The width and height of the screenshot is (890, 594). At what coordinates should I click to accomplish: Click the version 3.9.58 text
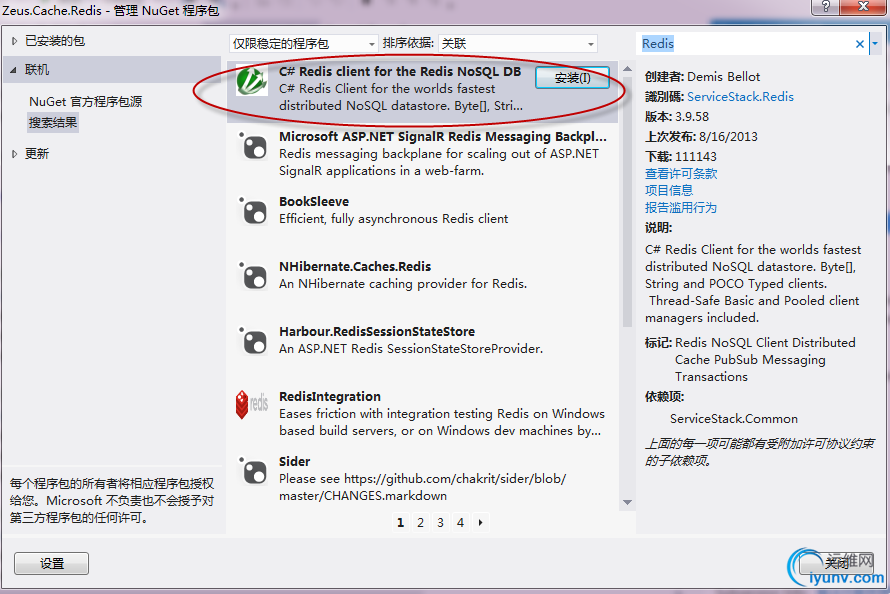692,117
